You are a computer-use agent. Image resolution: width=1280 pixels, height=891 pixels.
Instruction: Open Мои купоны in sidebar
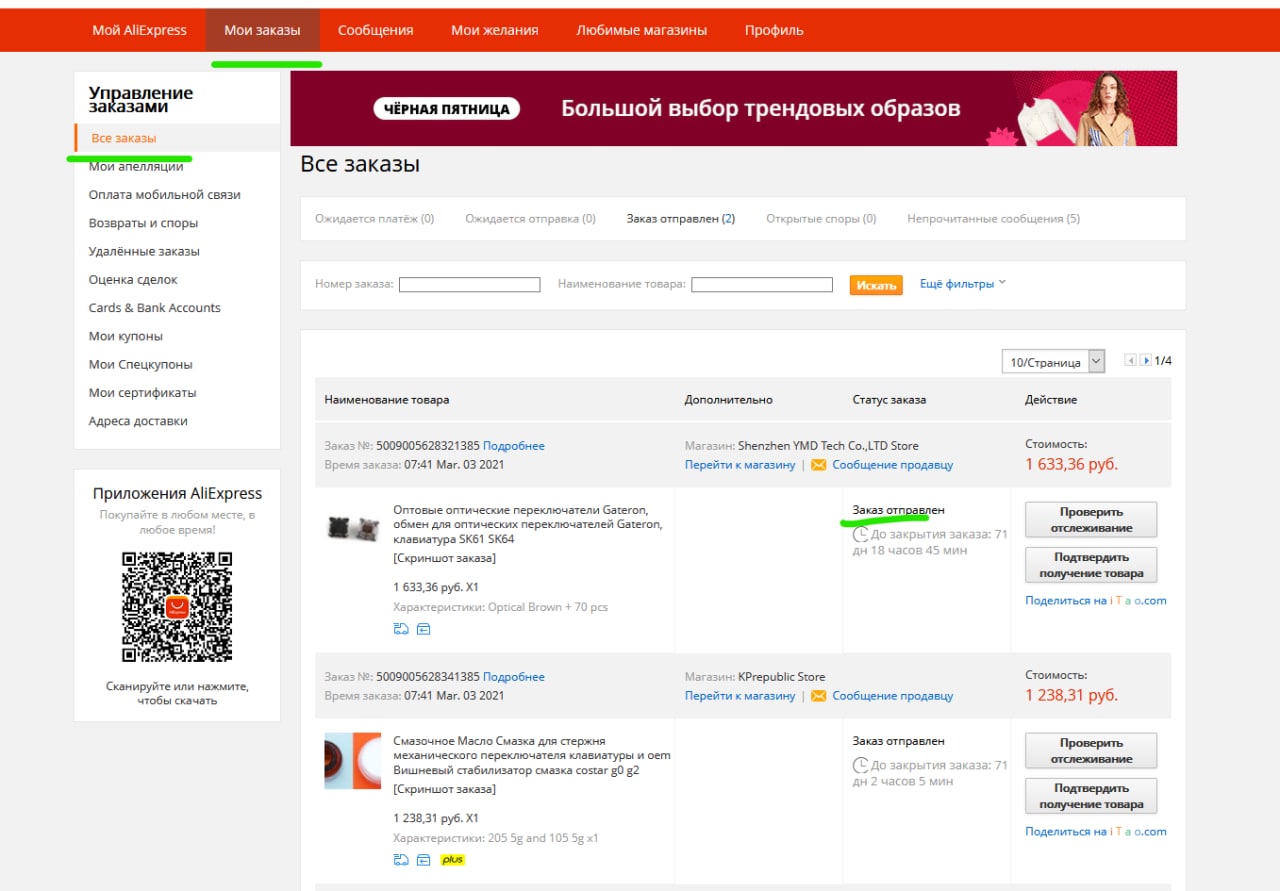126,336
